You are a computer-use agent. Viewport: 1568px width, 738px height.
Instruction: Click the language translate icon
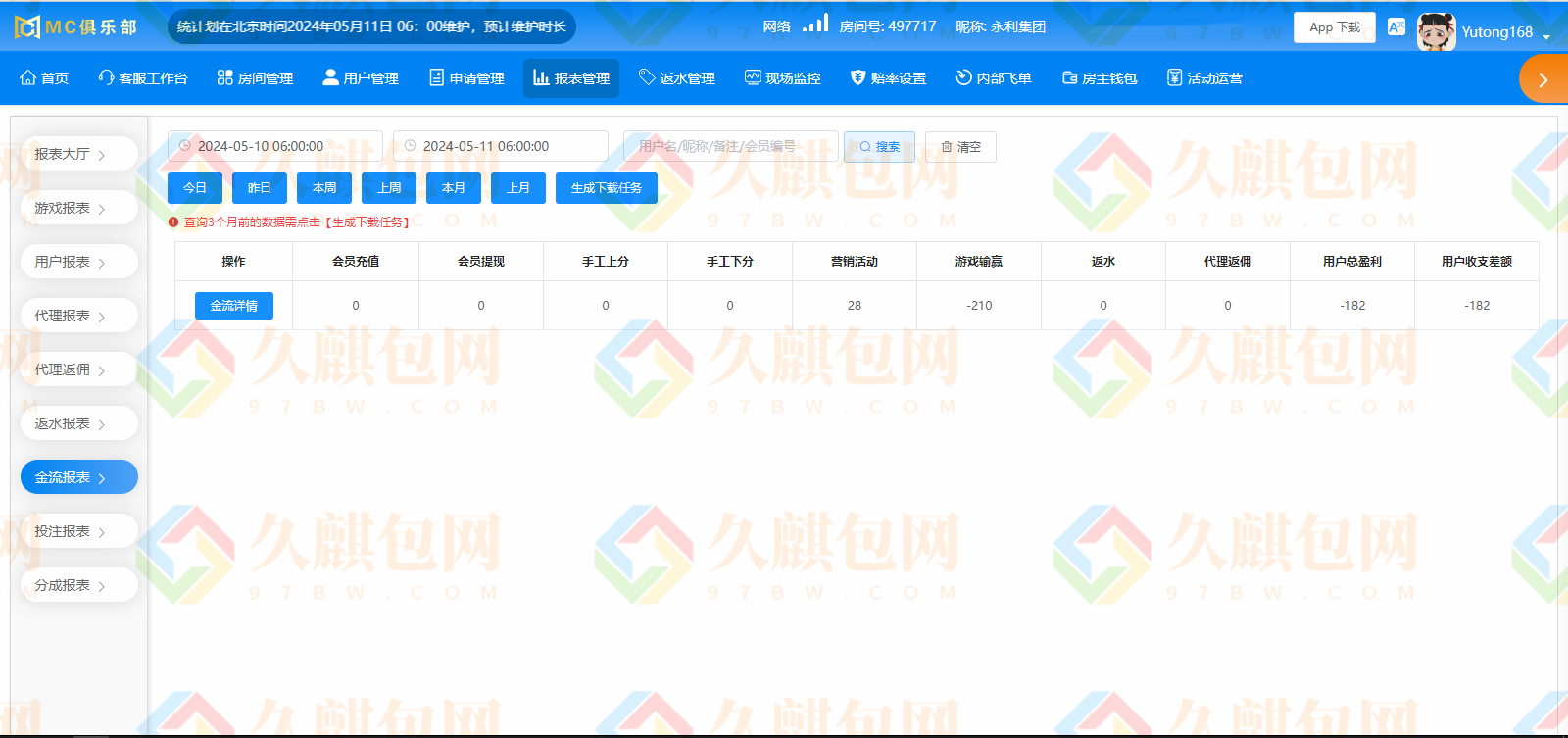pyautogui.click(x=1396, y=26)
